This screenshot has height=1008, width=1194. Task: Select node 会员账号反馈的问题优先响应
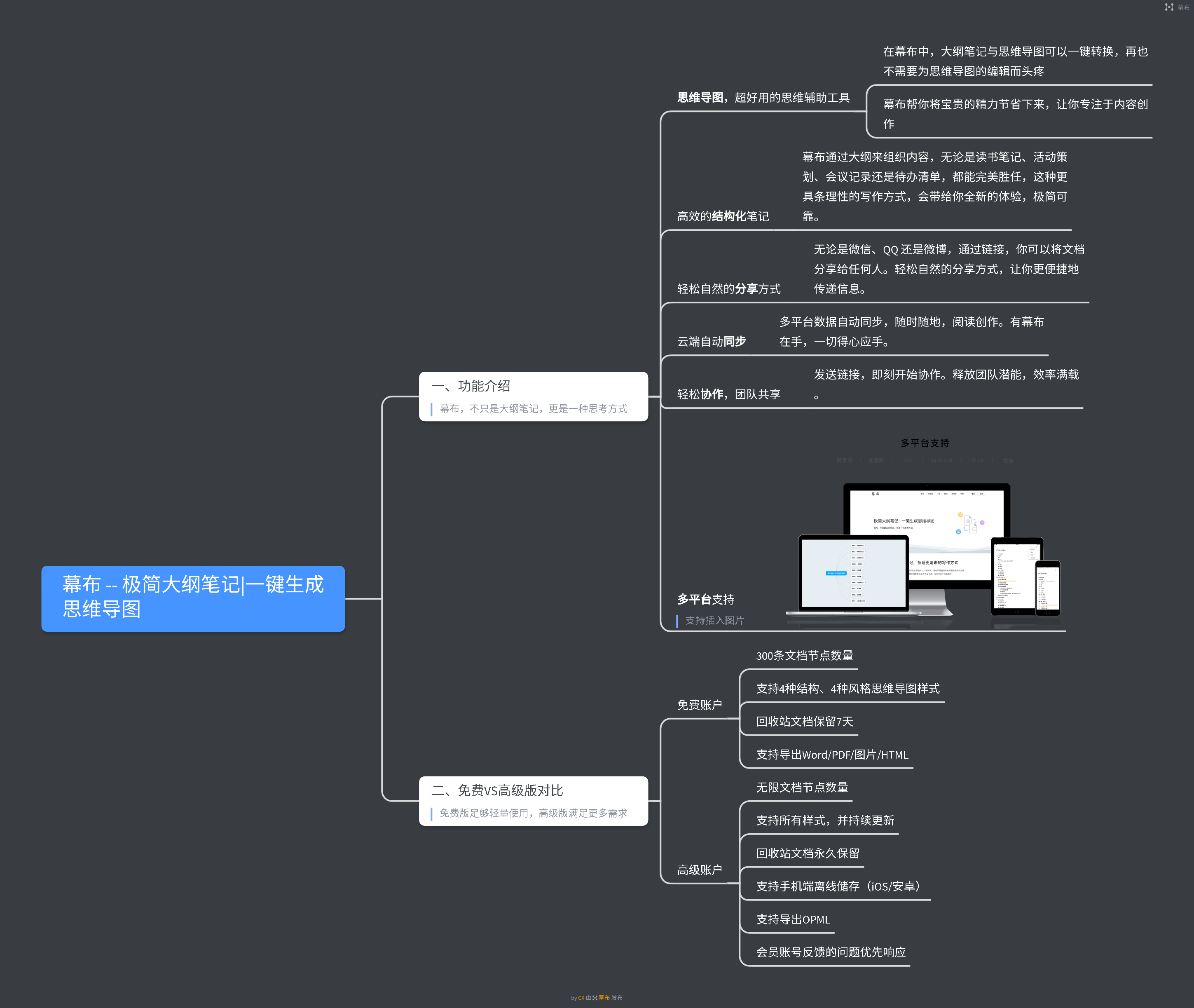click(x=831, y=952)
